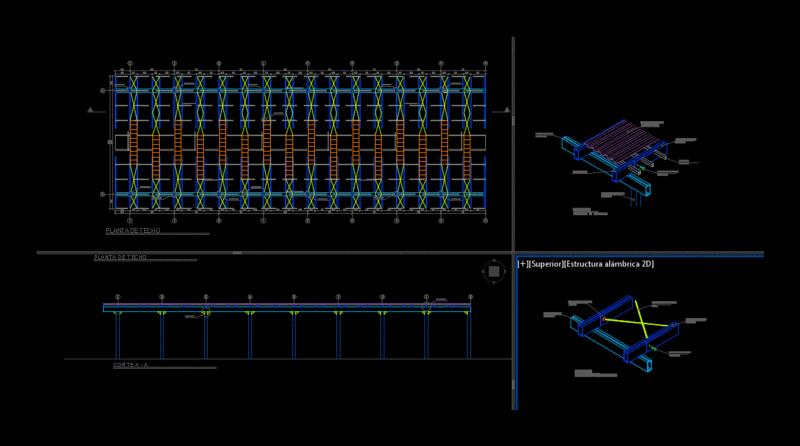Select the PLANTA DE TECHO title under roof plan
Viewport: 800px width, 446px height.
pos(133,231)
